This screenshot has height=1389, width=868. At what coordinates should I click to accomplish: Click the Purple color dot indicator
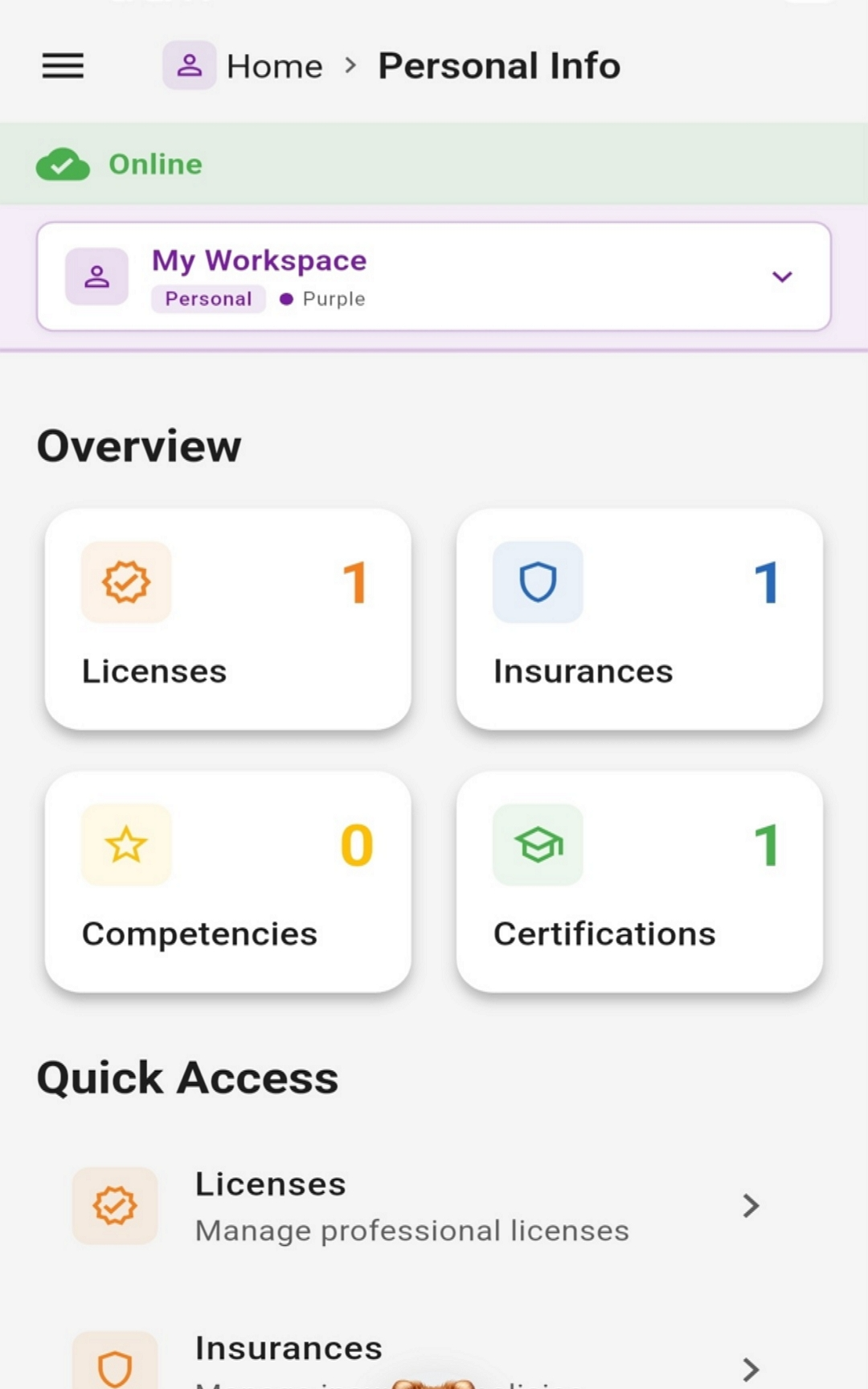[286, 299]
